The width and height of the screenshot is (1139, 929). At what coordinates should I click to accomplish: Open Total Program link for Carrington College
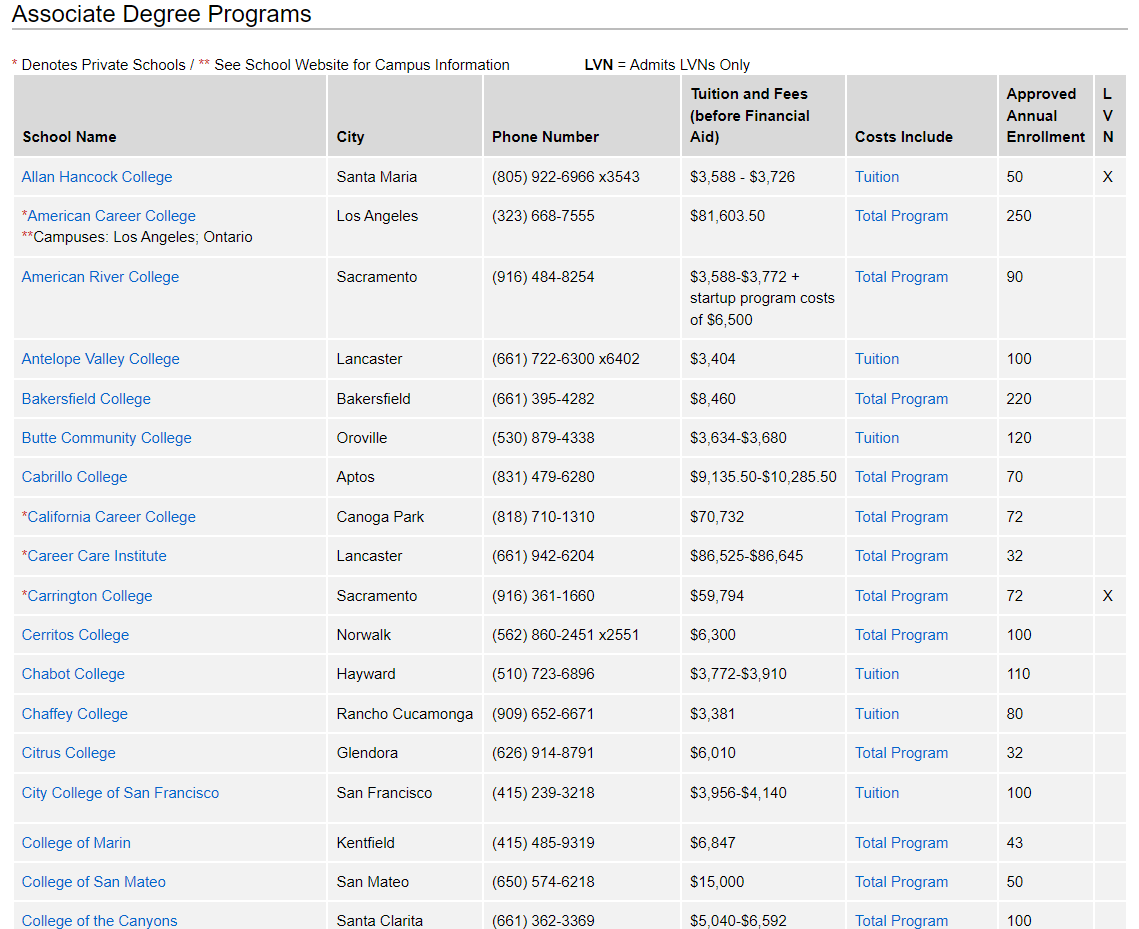point(901,596)
